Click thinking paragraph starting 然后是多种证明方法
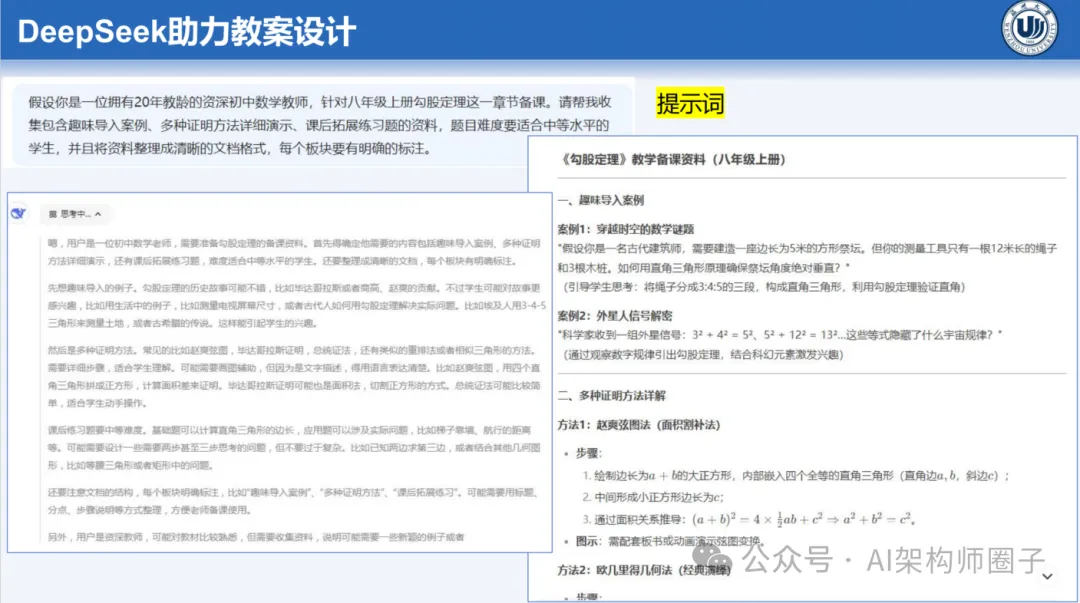Screen dimensions: 1080x603 [294, 376]
